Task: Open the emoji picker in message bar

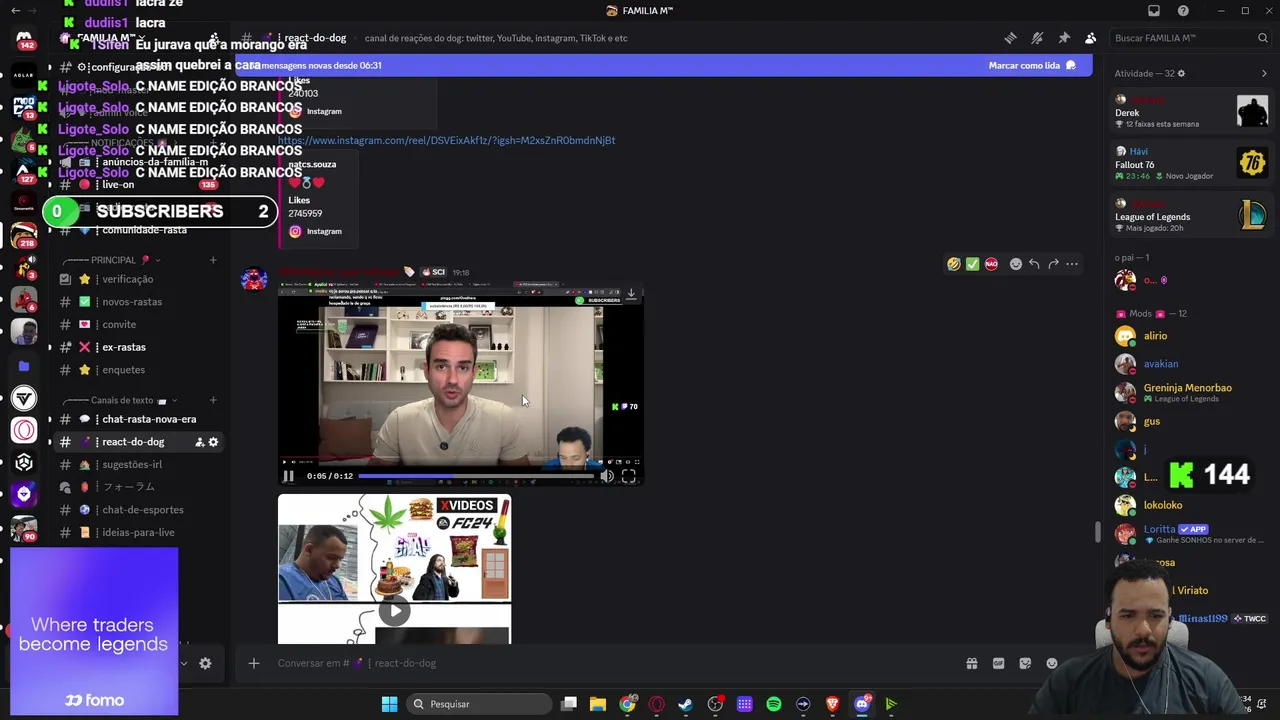Action: tap(1052, 663)
